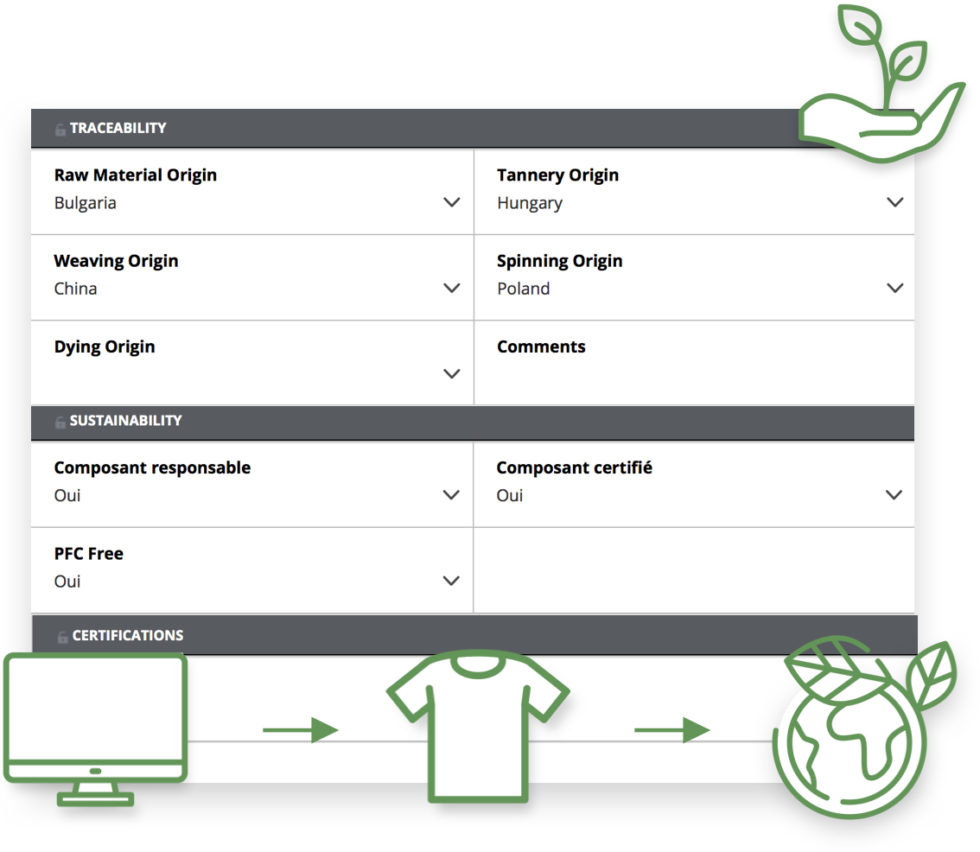The height and width of the screenshot is (852, 980).
Task: Click the lock icon on CERTIFICATIONS header
Action: (x=61, y=635)
